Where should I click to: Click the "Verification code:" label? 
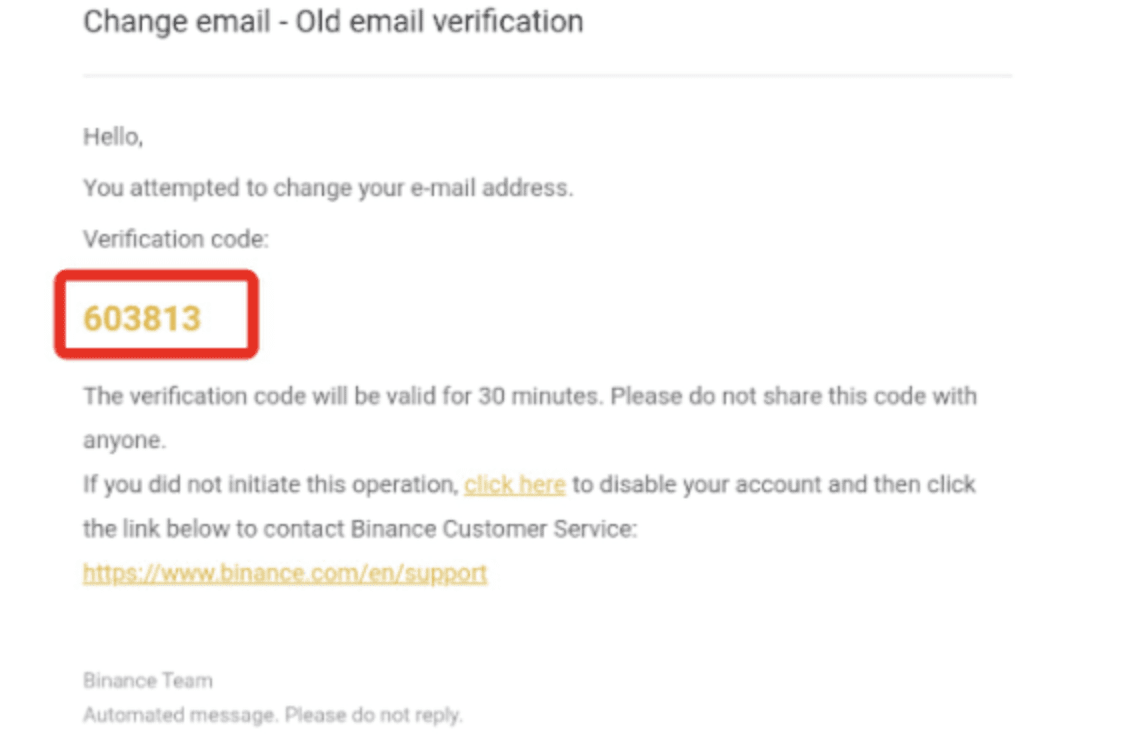pyautogui.click(x=176, y=239)
